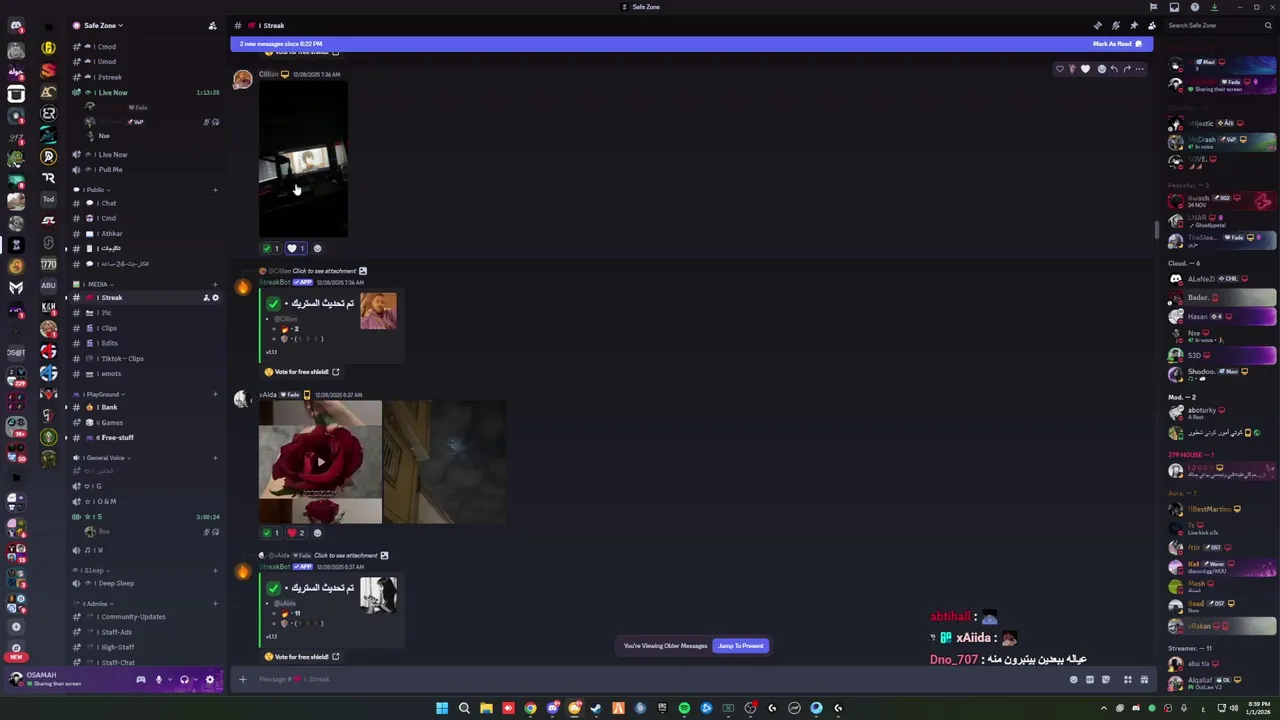Forward the hovered message with arrow icon
Image resolution: width=1280 pixels, height=720 pixels.
(x=1127, y=69)
